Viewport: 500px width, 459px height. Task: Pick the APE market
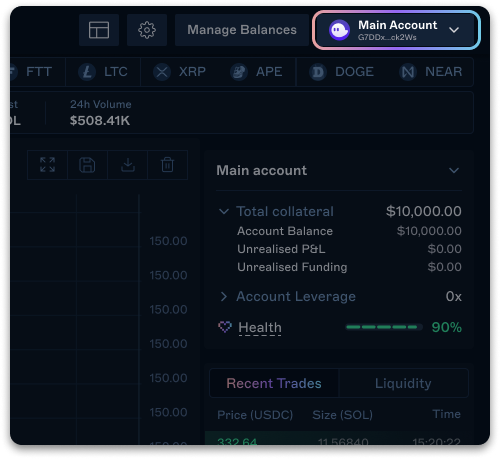256,72
